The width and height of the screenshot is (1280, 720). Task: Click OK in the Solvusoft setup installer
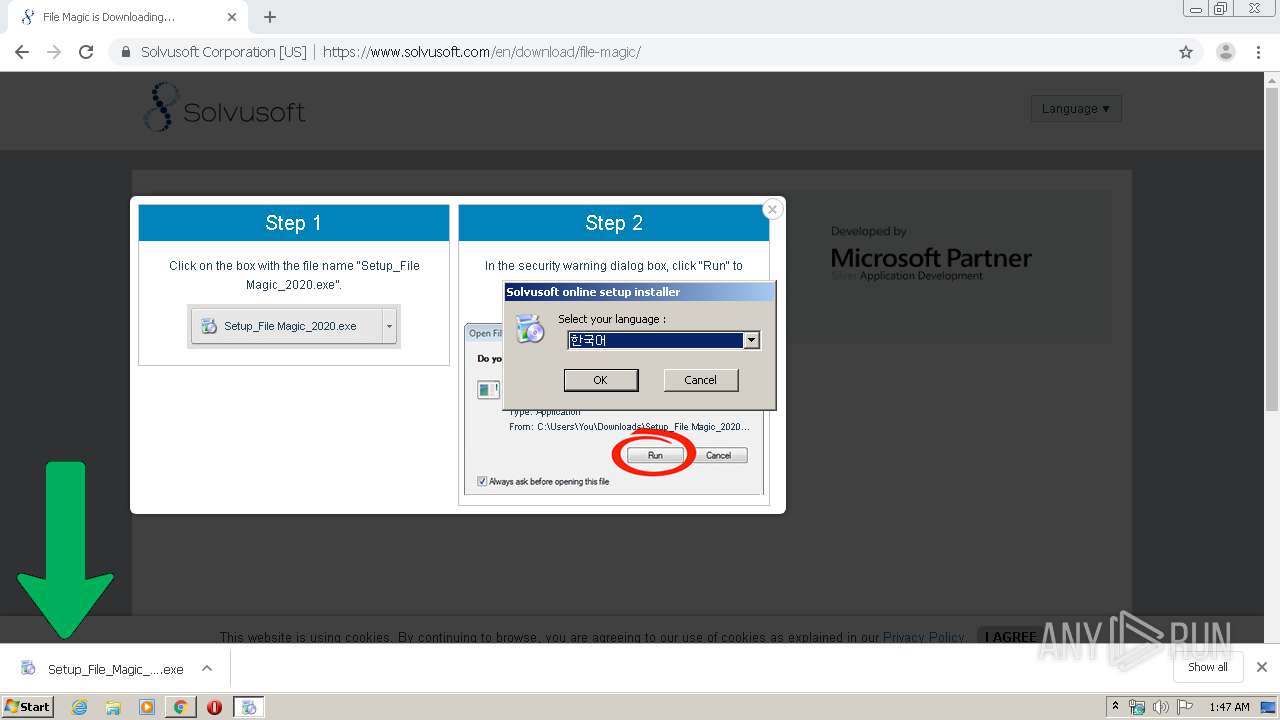coord(600,380)
